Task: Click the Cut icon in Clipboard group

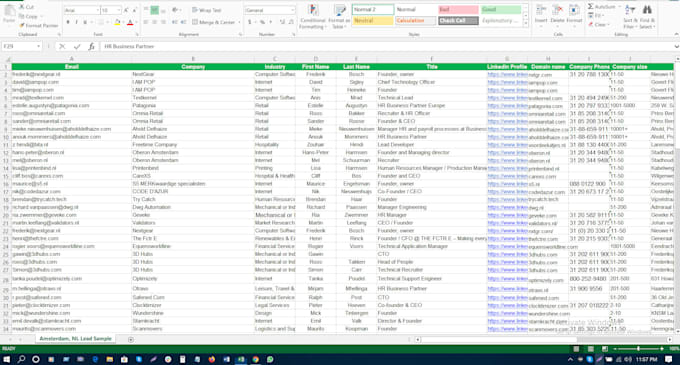Action: pyautogui.click(x=22, y=7)
